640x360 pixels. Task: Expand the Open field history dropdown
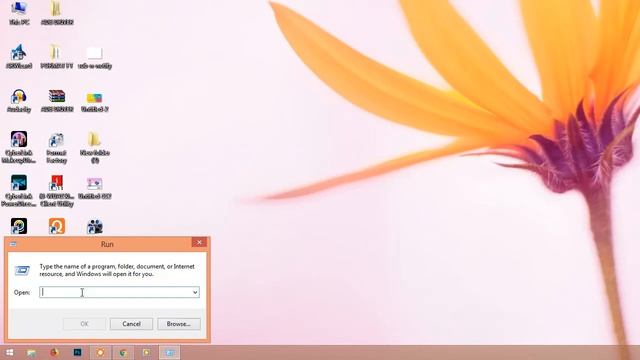195,292
